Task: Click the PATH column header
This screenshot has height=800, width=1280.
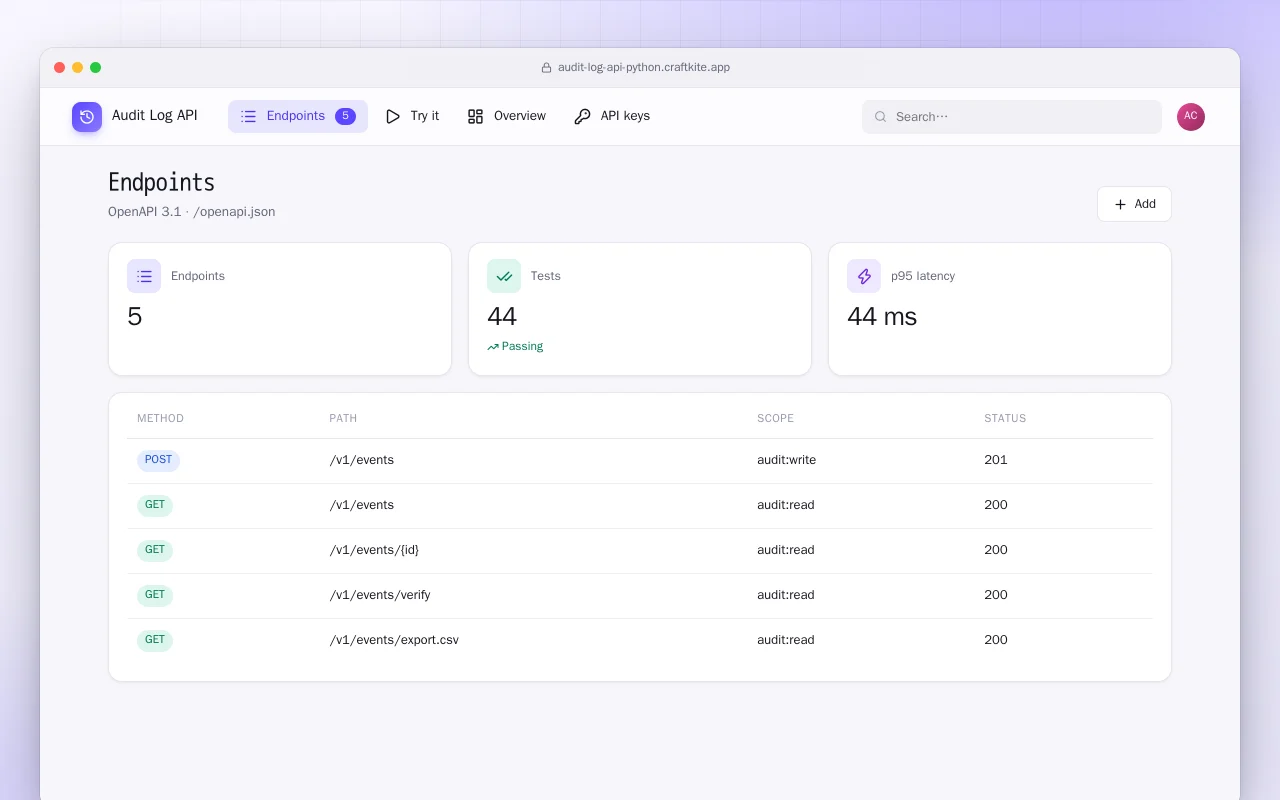Action: (343, 418)
